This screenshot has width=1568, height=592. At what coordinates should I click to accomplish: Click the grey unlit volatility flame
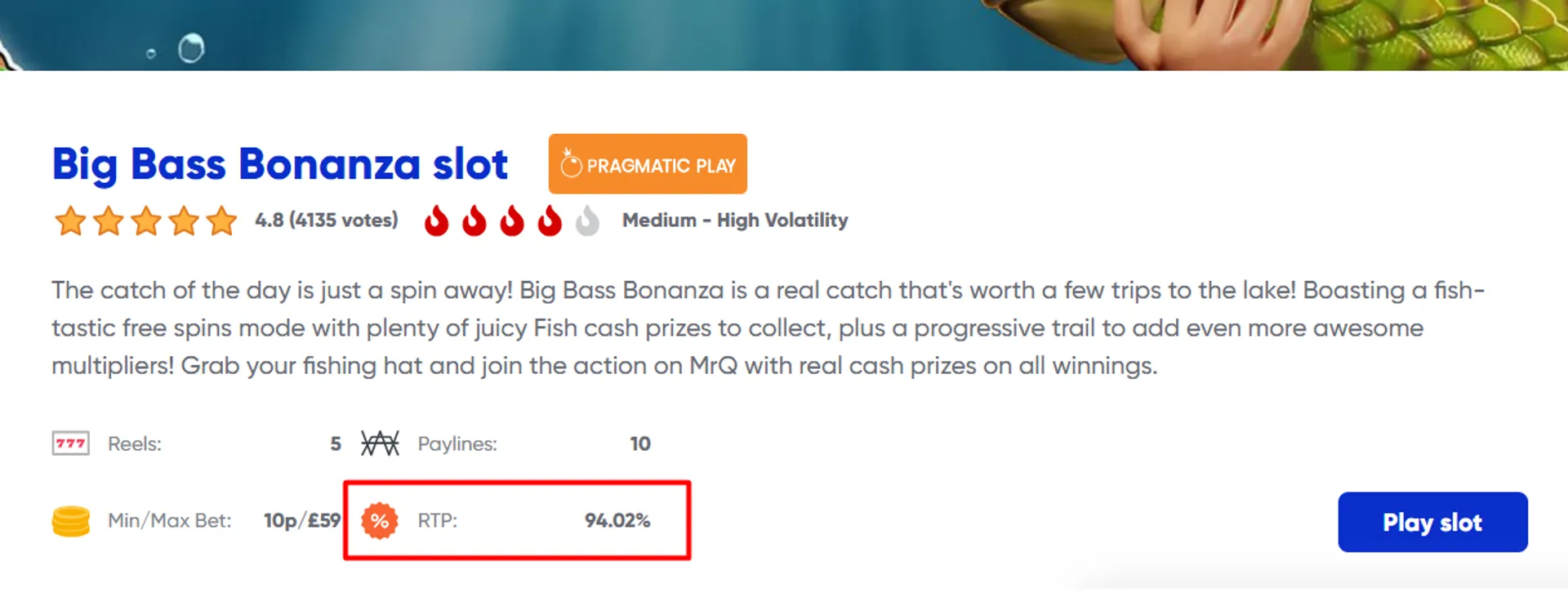[587, 220]
